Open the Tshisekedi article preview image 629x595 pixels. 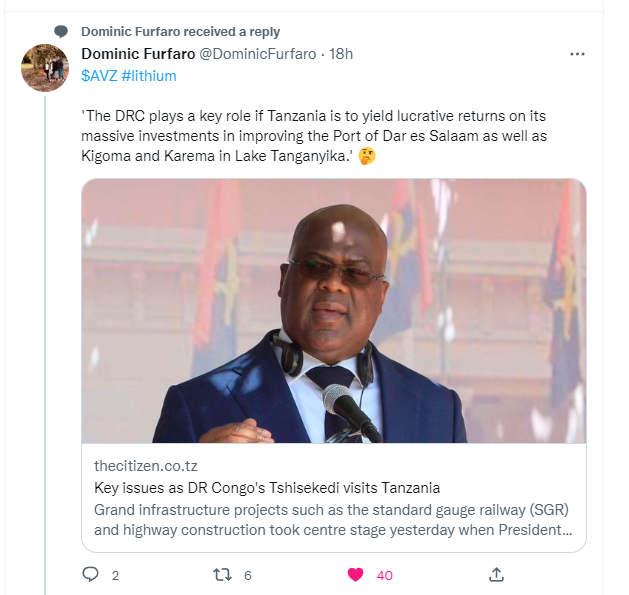[333, 311]
